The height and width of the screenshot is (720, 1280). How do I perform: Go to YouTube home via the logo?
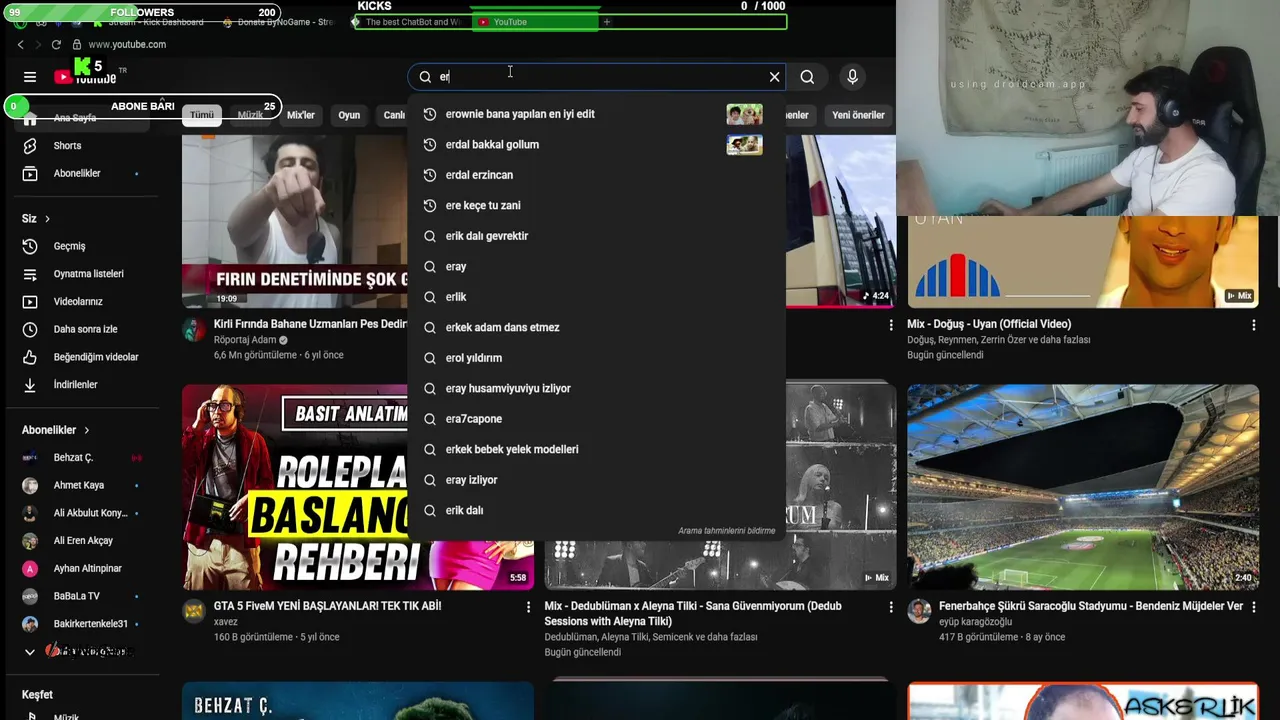(x=85, y=75)
